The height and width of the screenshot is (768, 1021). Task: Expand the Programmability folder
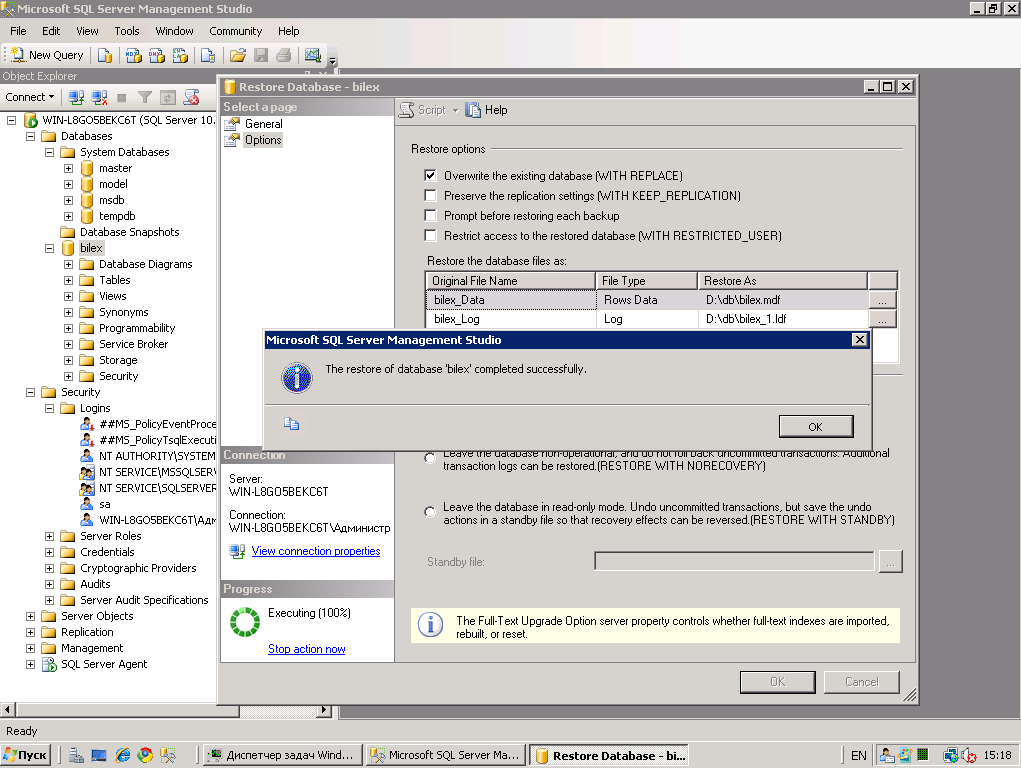[68, 328]
